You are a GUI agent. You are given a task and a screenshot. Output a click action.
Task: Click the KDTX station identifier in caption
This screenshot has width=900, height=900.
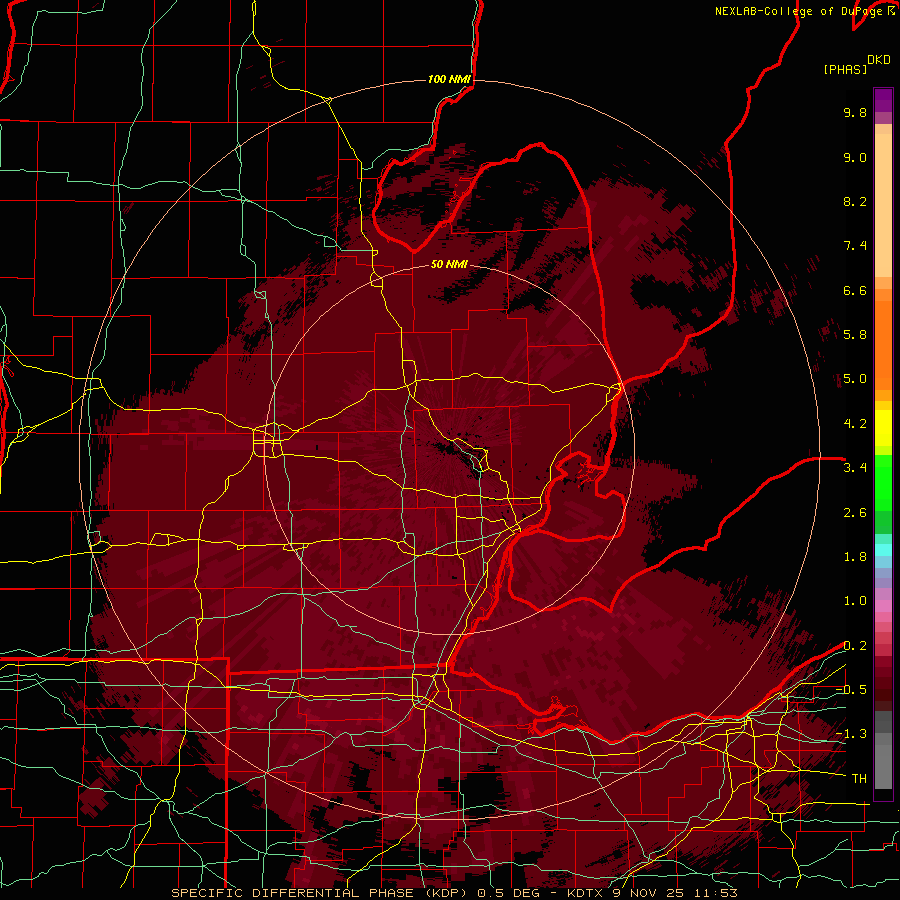[x=586, y=893]
